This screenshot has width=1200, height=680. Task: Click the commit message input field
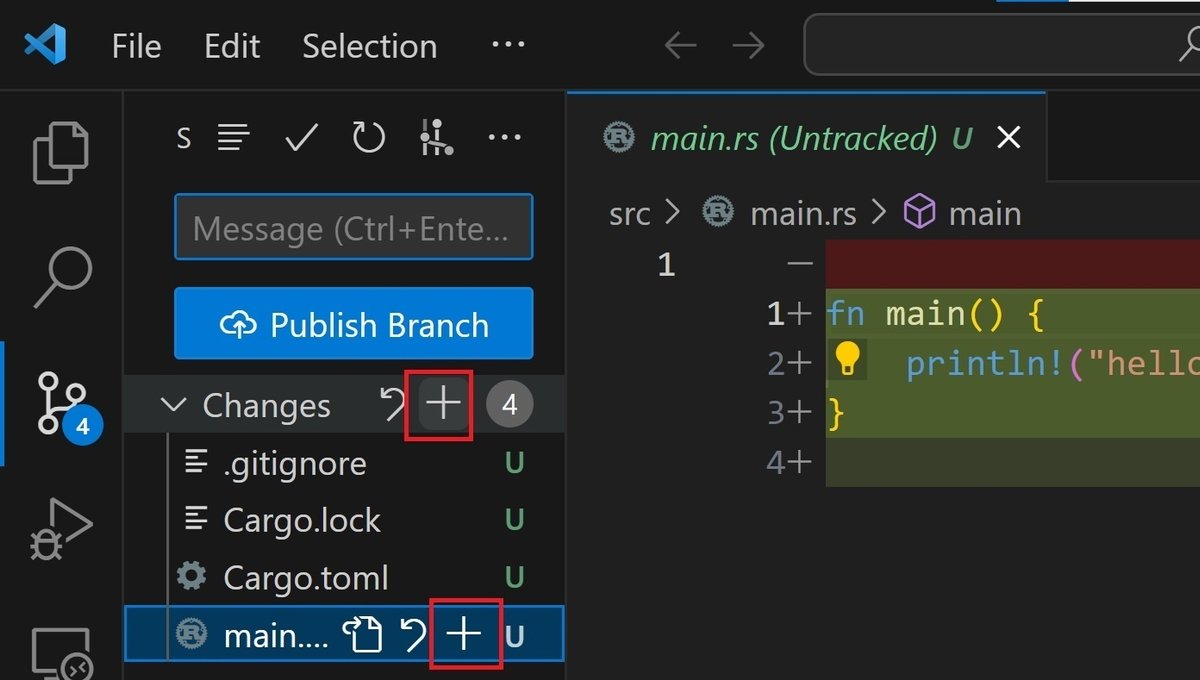[x=353, y=227]
